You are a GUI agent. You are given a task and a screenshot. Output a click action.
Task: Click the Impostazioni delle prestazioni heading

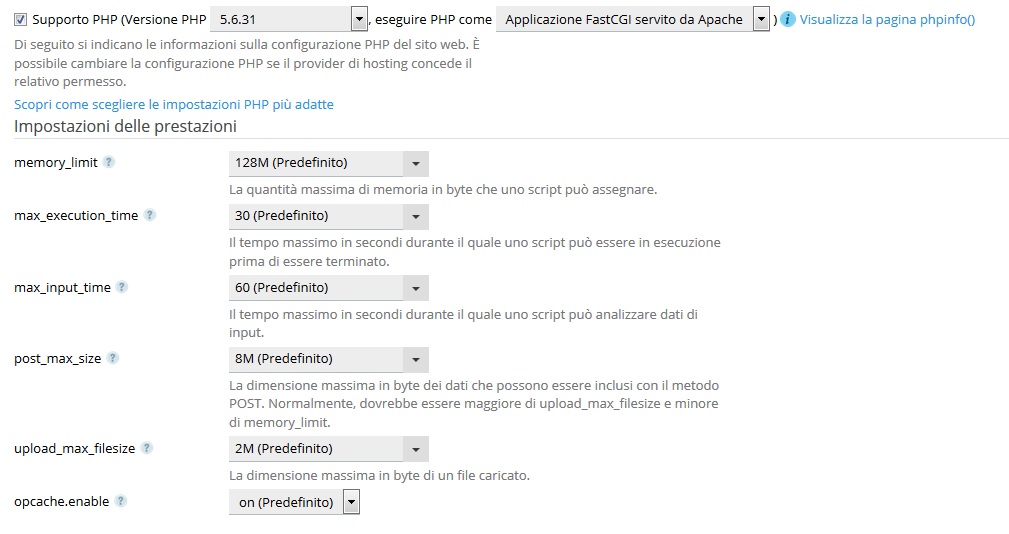125,127
